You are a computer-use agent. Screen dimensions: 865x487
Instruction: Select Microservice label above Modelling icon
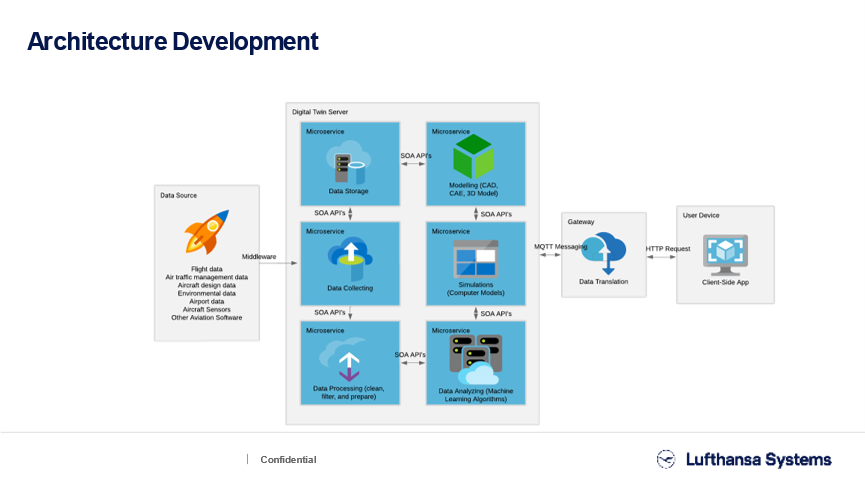tap(451, 132)
